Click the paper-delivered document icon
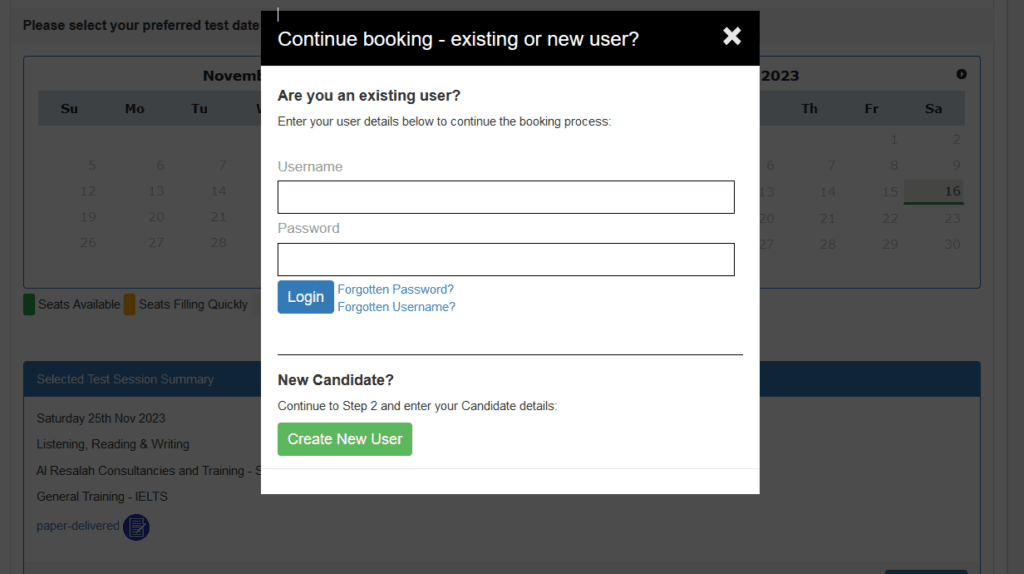 (136, 526)
